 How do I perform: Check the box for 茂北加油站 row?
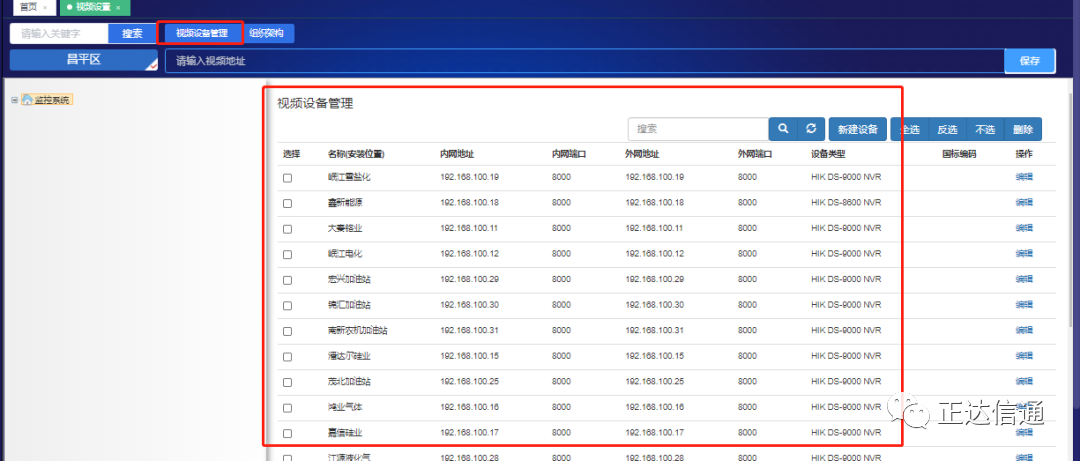(287, 382)
